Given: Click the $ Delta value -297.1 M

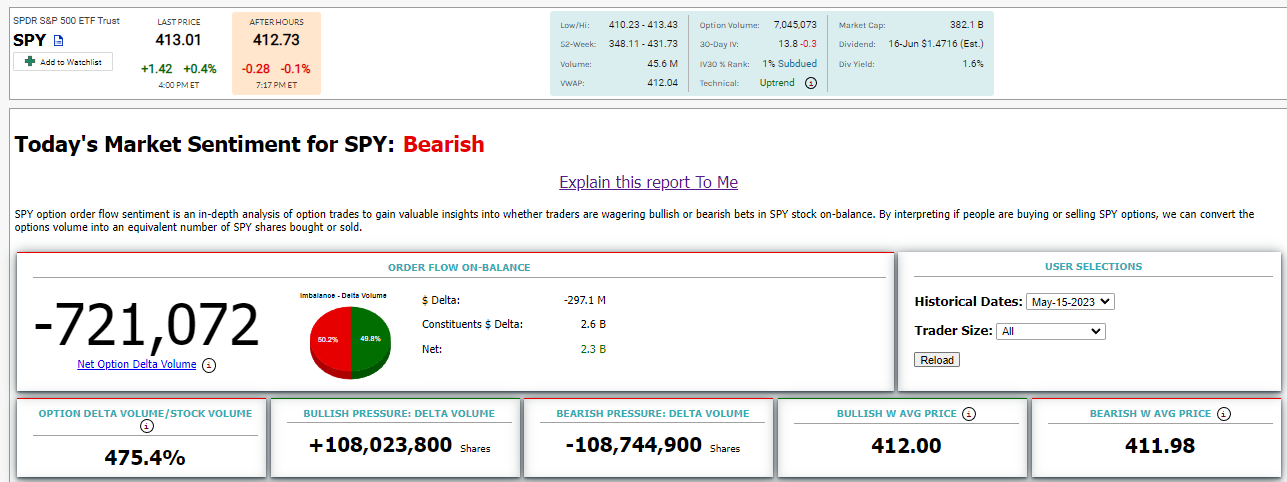Looking at the screenshot, I should click(x=584, y=299).
